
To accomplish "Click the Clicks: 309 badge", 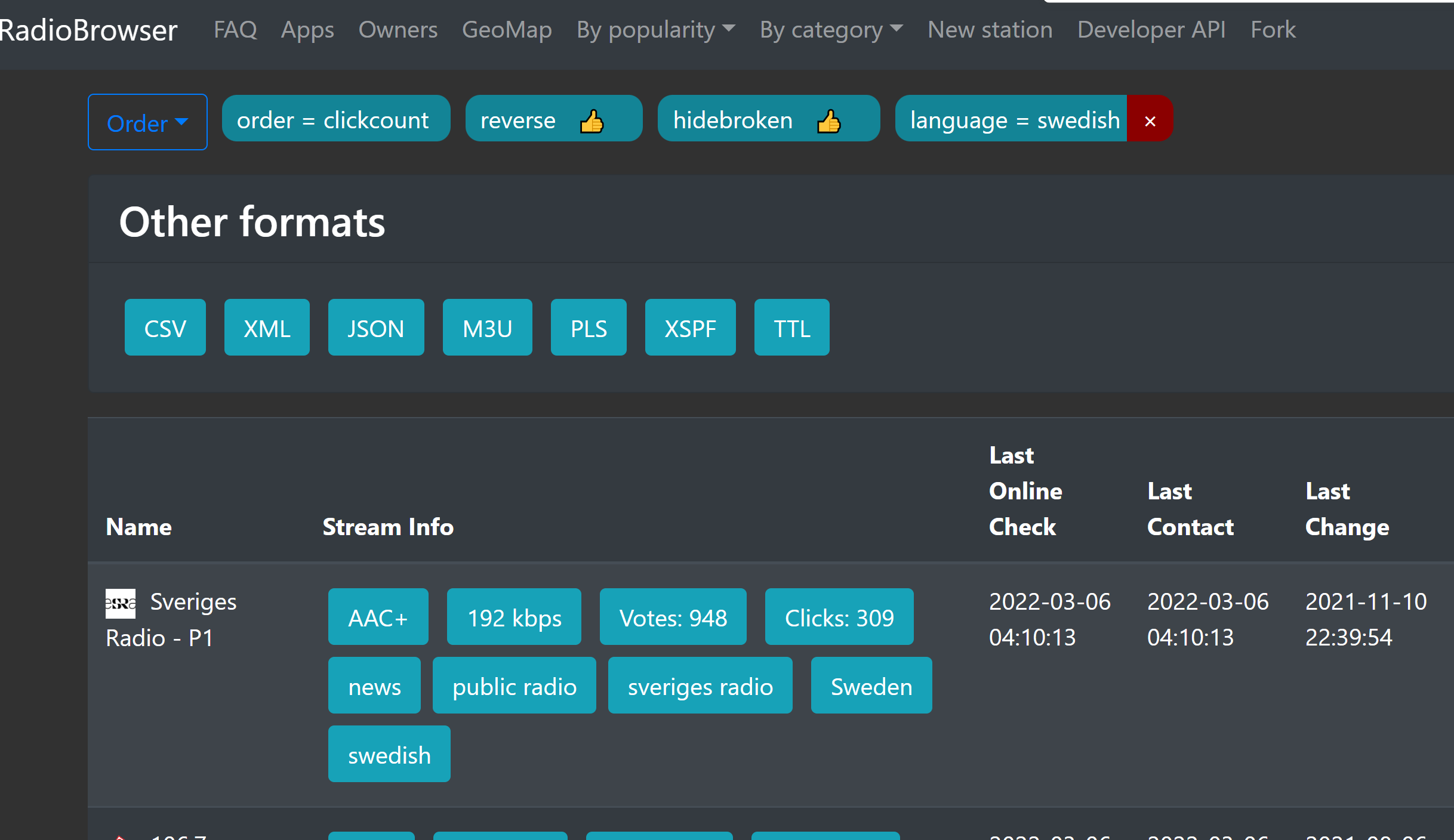I will click(839, 617).
